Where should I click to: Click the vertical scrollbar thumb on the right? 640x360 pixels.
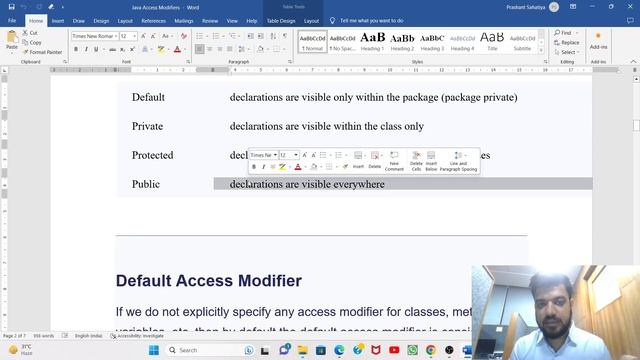click(636, 125)
